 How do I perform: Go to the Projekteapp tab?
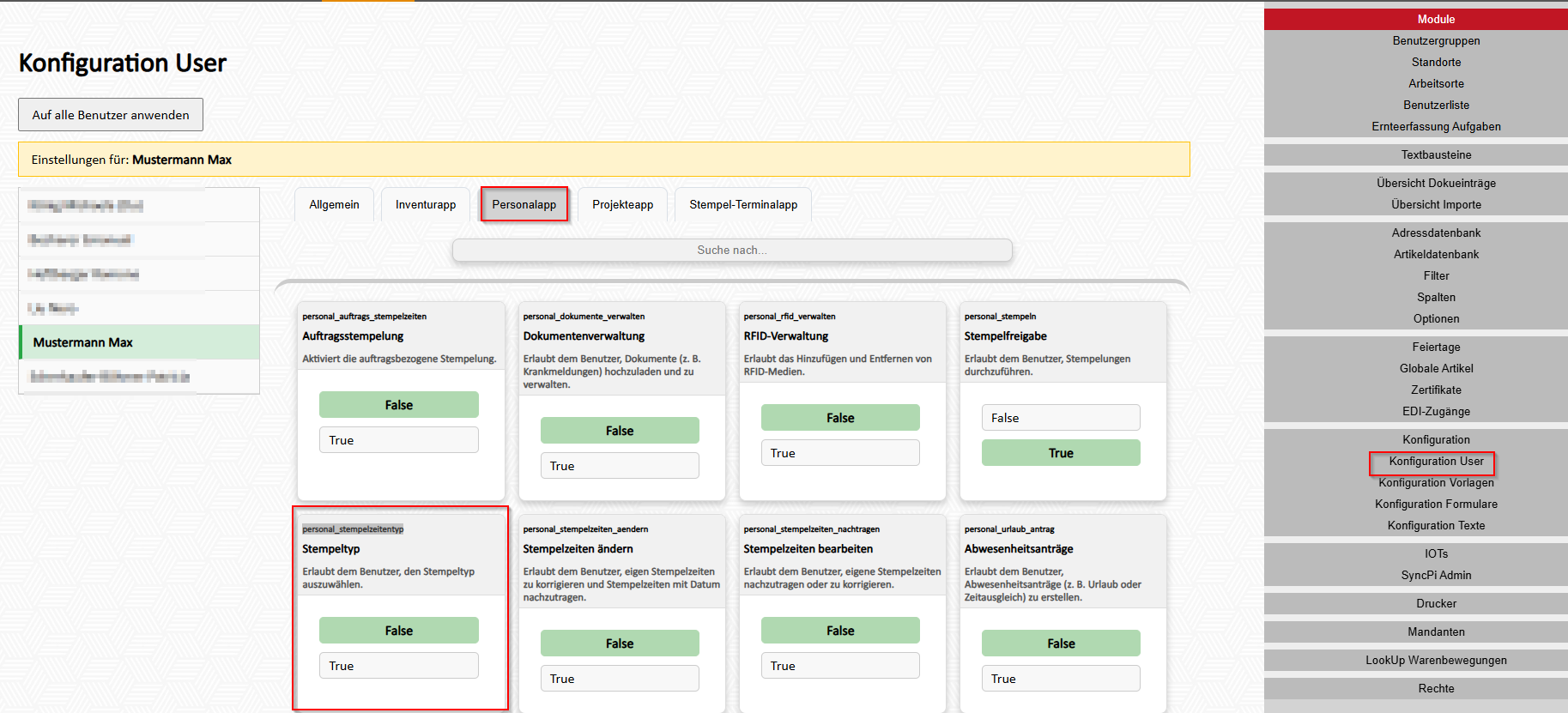[x=623, y=204]
